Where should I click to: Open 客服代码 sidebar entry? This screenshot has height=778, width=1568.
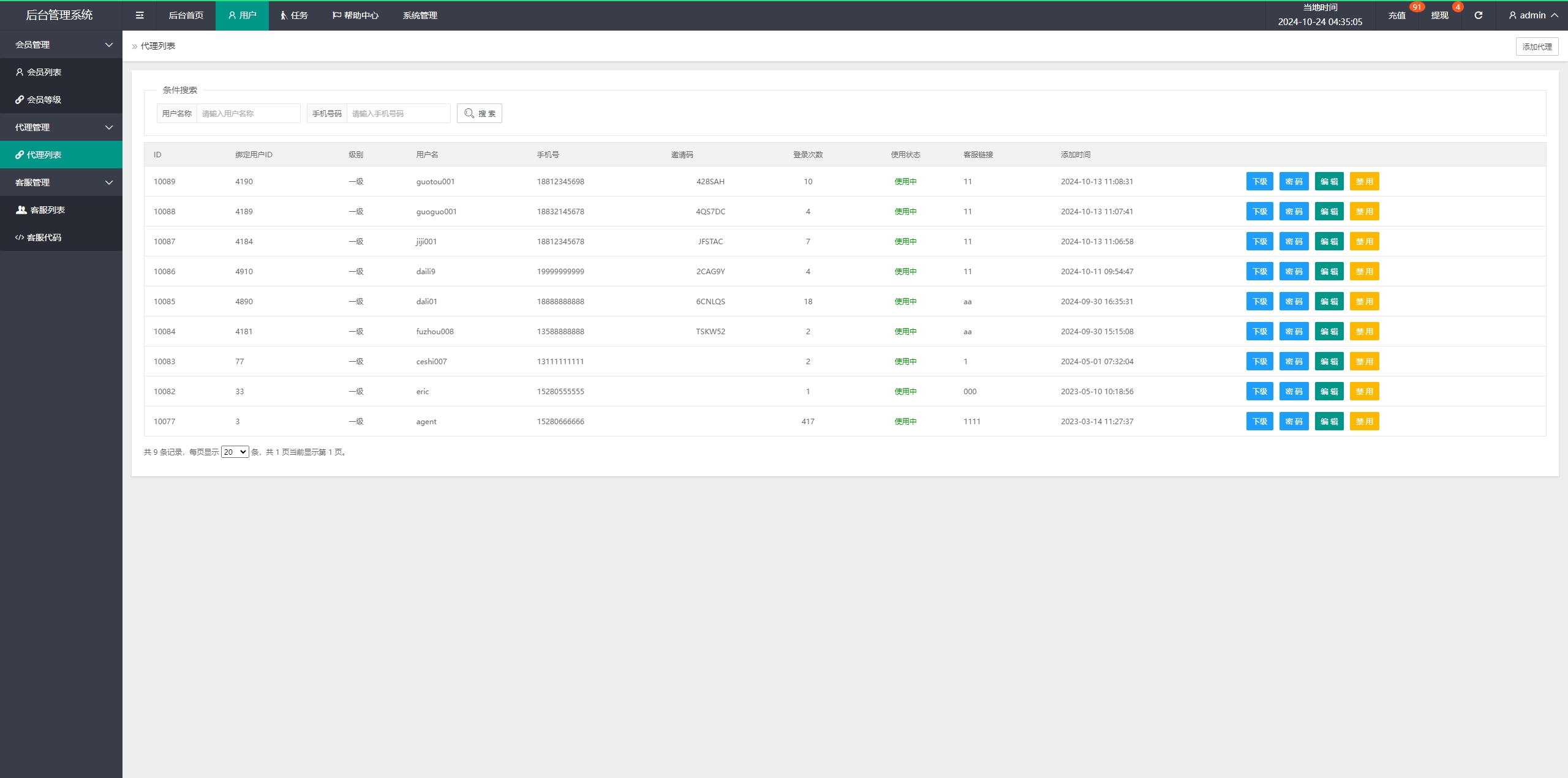44,238
